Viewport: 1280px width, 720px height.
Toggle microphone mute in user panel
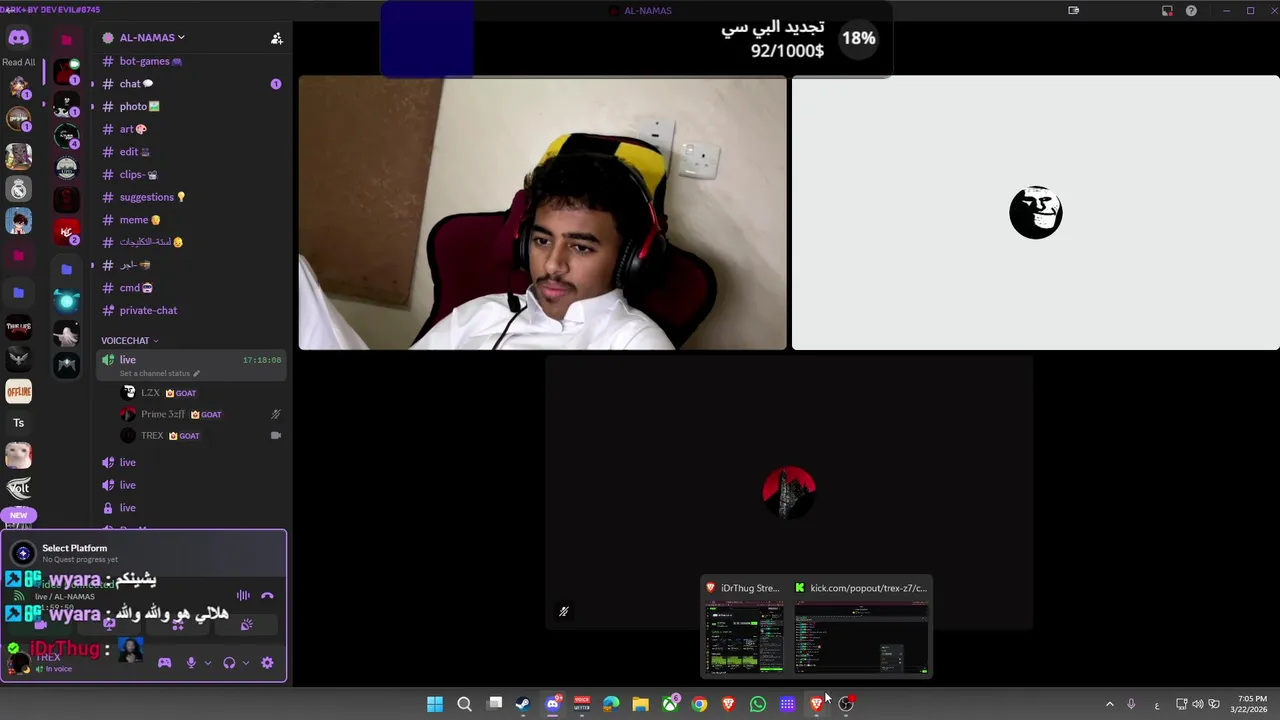pyautogui.click(x=191, y=662)
